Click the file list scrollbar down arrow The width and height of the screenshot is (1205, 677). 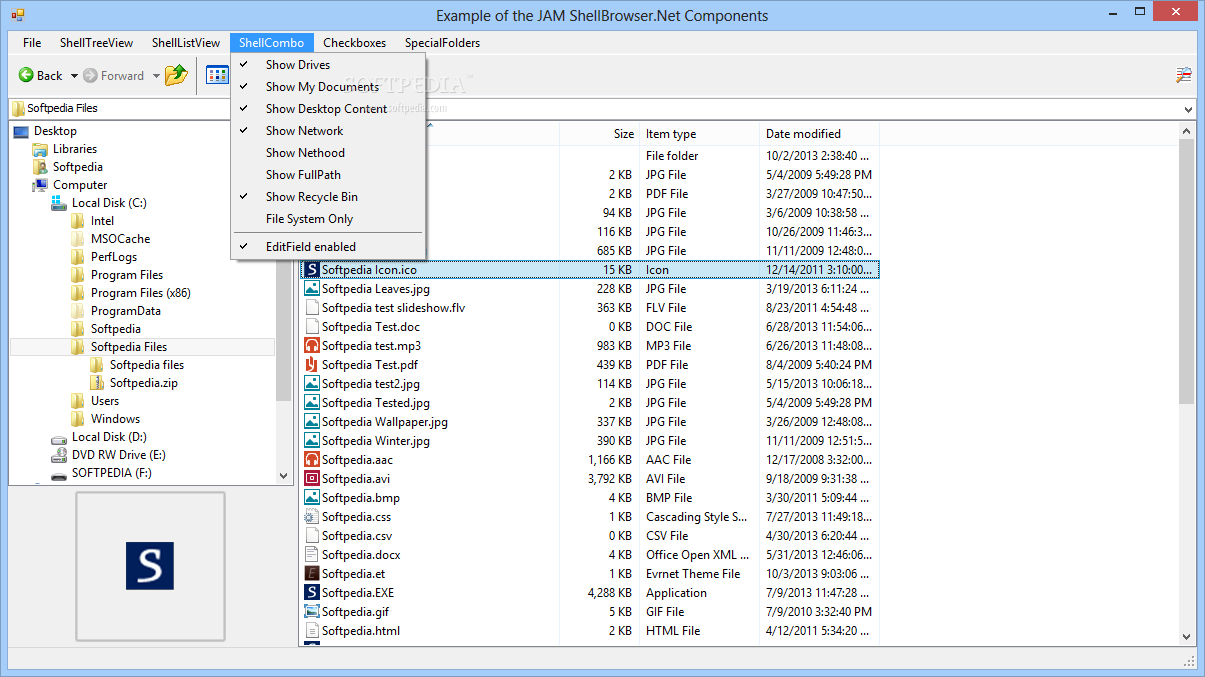1187,635
